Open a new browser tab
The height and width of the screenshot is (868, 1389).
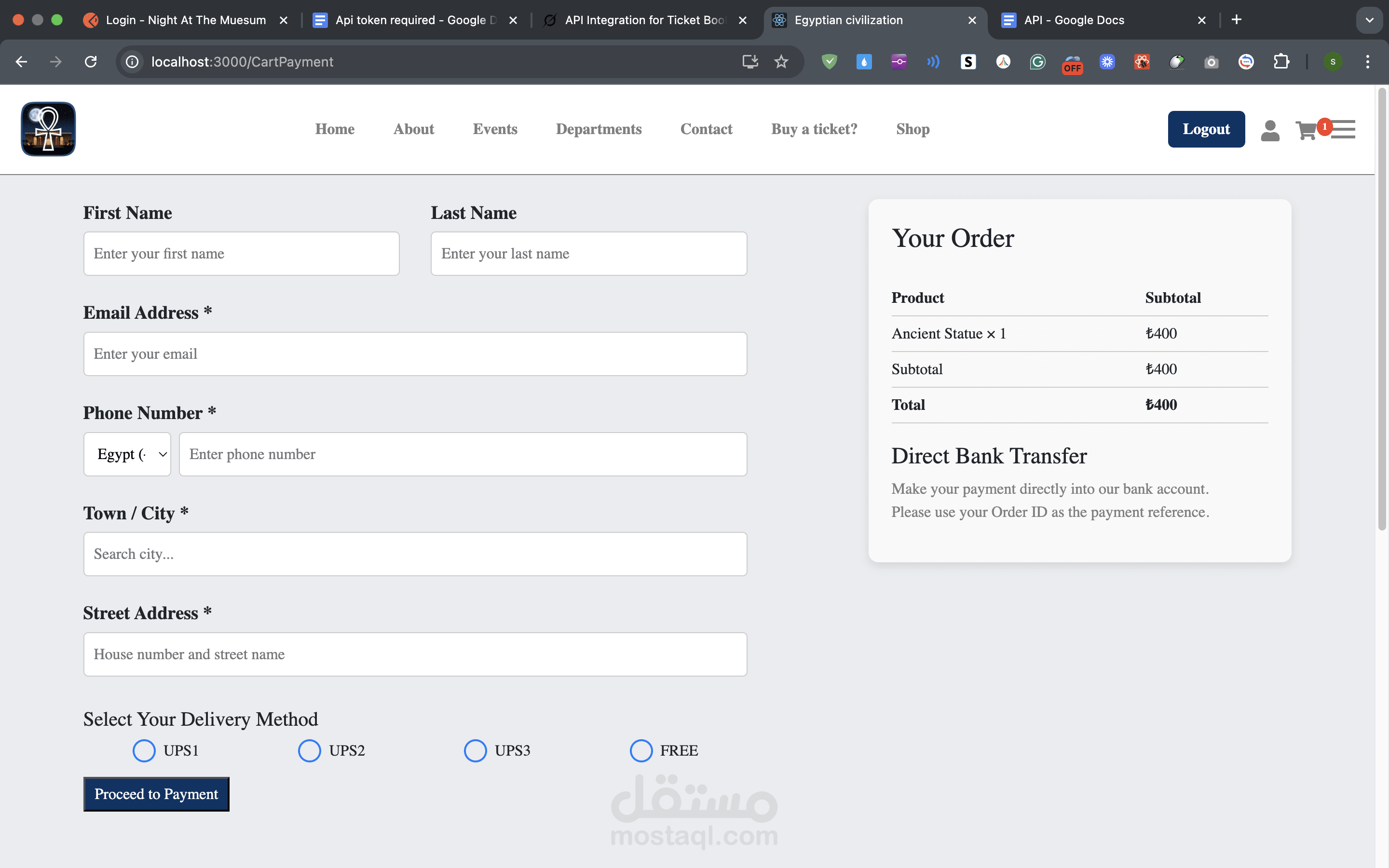tap(1236, 20)
